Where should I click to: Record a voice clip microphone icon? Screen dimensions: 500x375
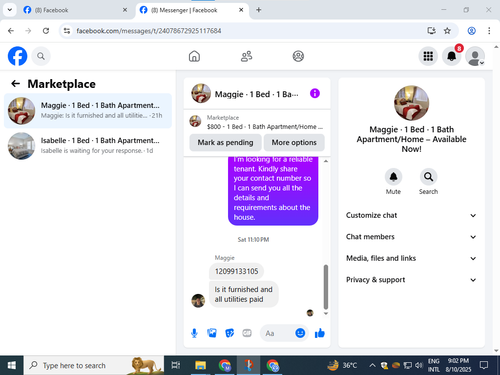(194, 333)
